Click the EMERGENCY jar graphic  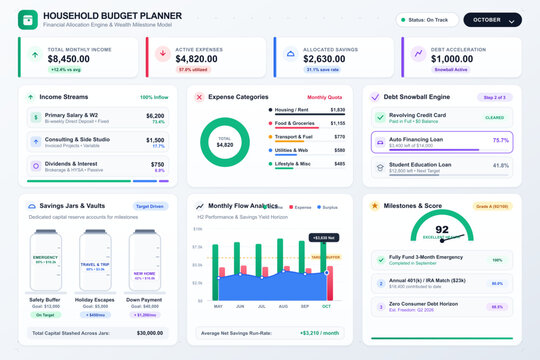[45, 260]
